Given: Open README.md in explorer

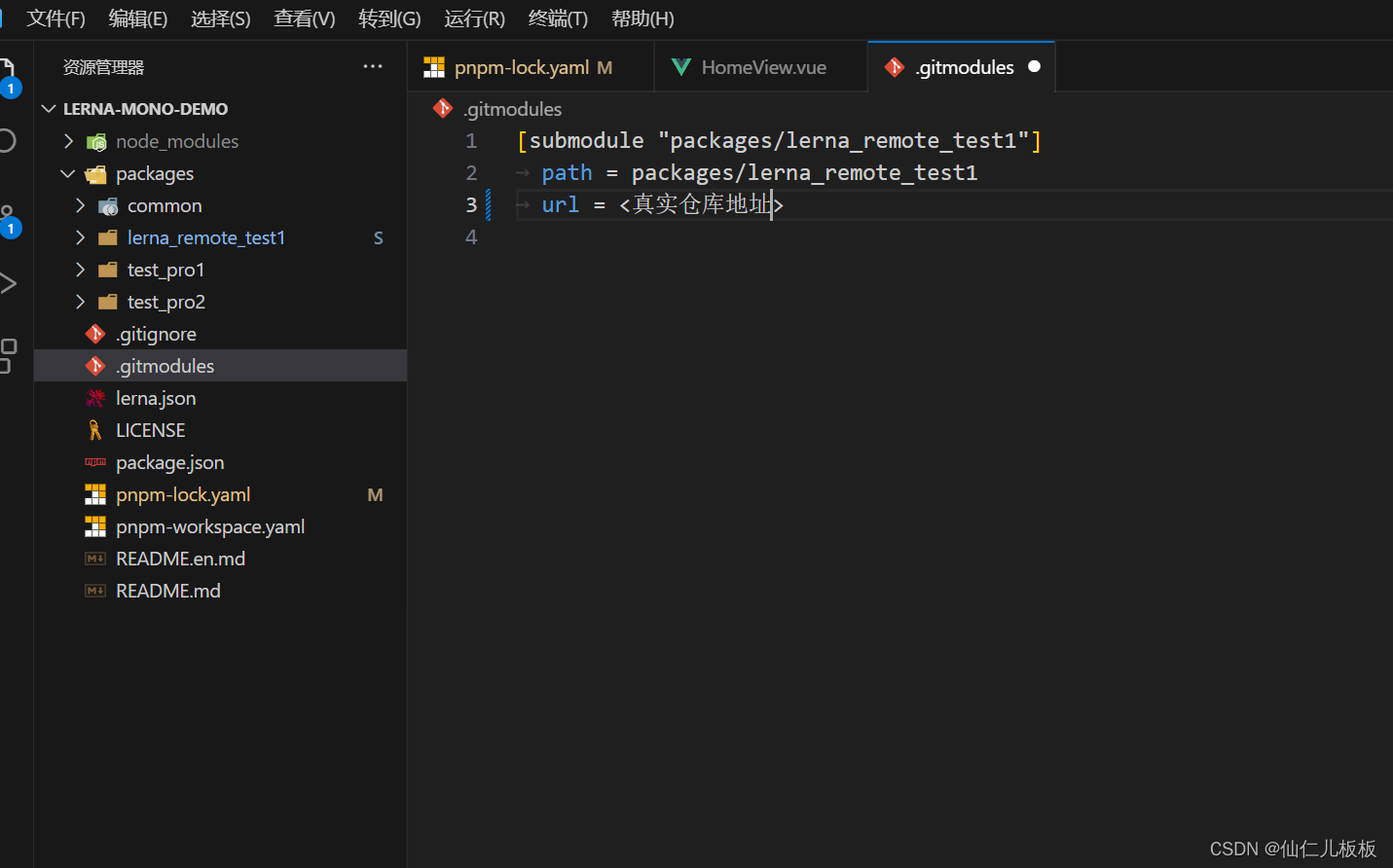Looking at the screenshot, I should [x=220, y=591].
